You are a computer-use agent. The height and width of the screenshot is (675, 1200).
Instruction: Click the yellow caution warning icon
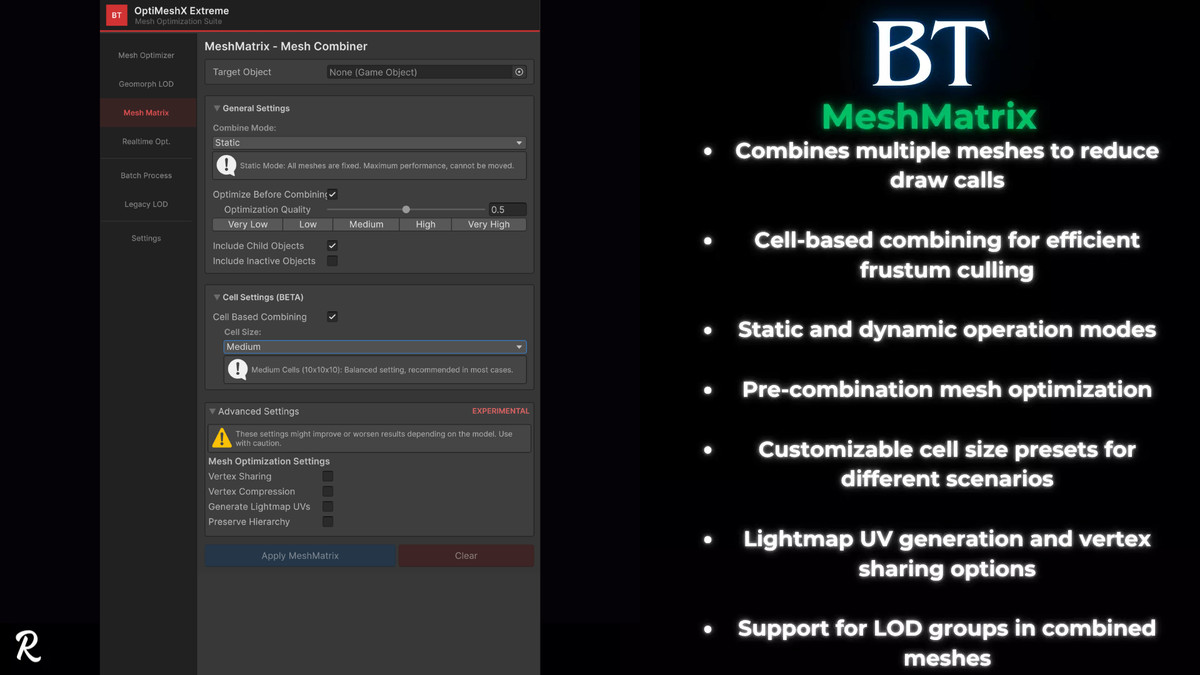[222, 438]
